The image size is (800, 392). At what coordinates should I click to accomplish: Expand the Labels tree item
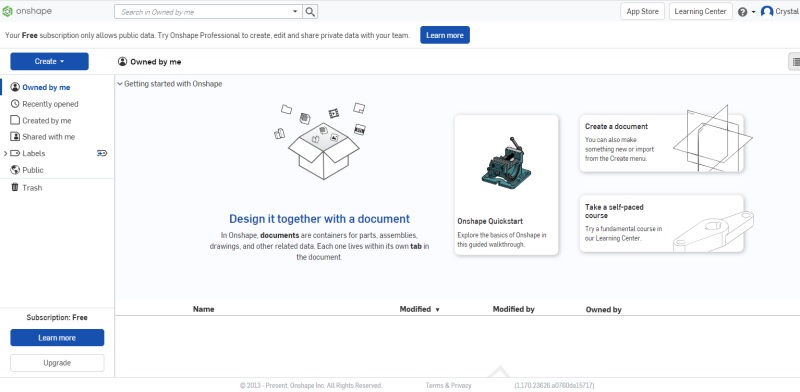(x=5, y=153)
